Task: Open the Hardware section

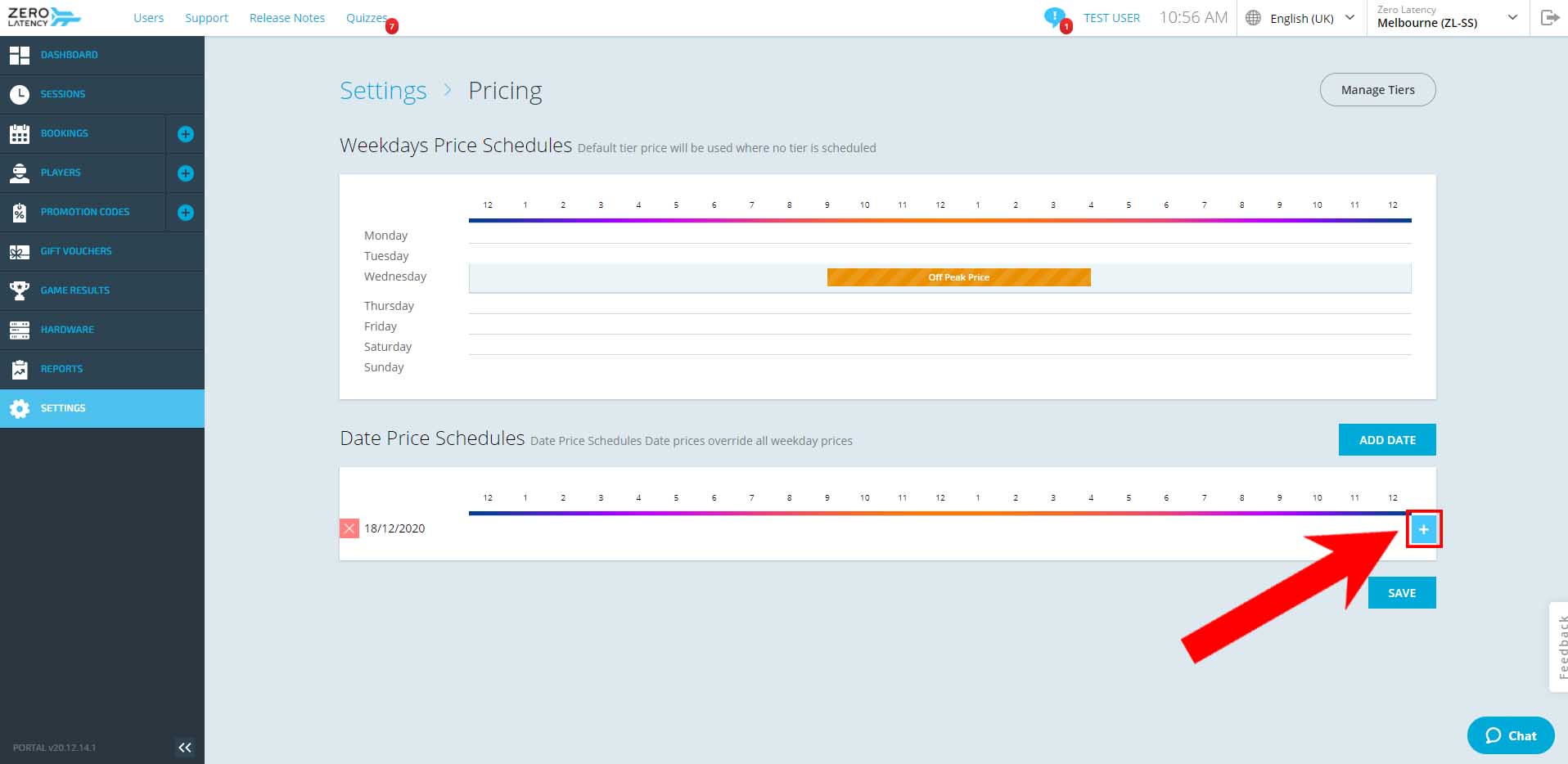Action: 102,330
